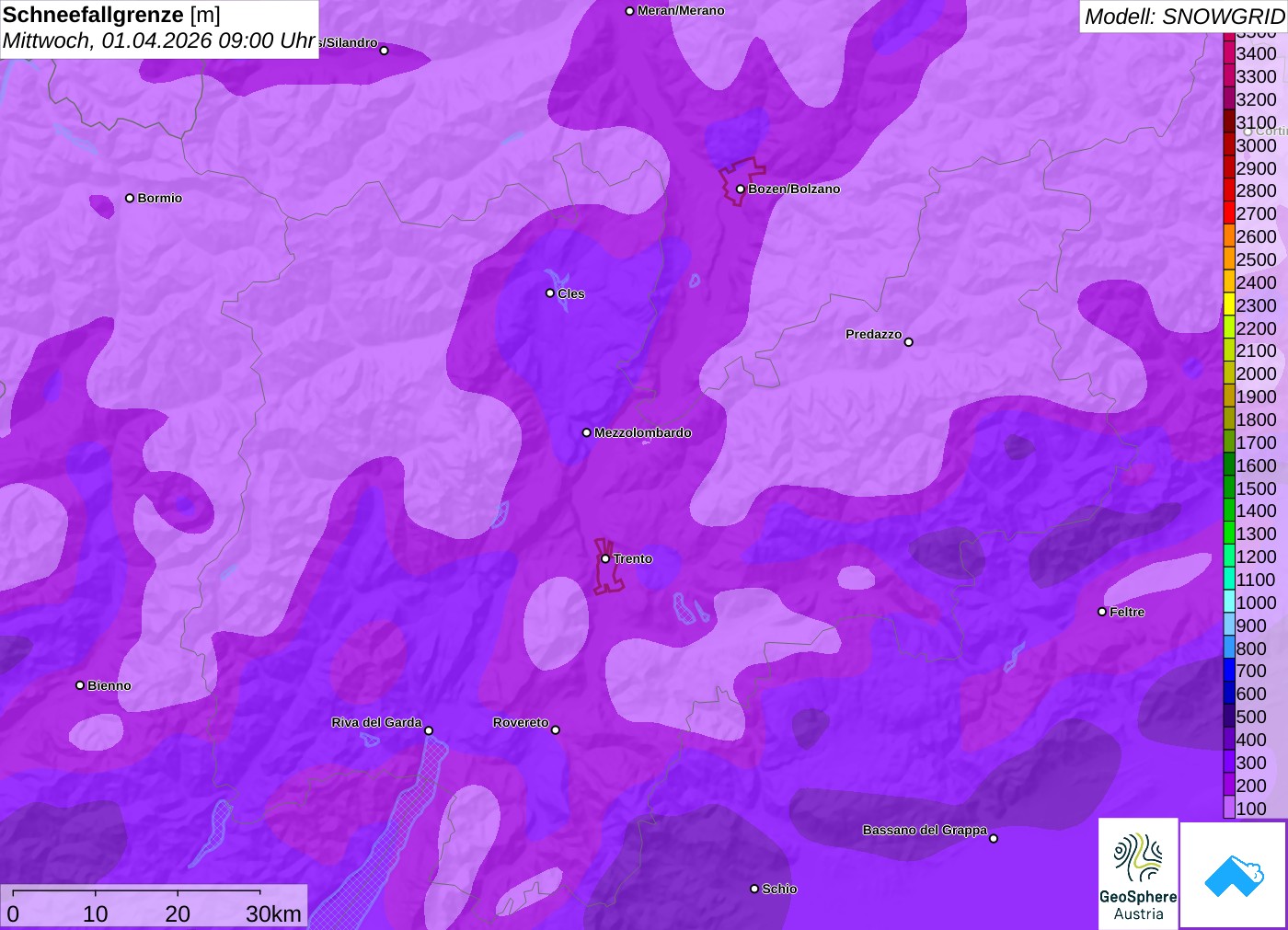Click the orange 2600 legend color swatch

pos(1229,235)
